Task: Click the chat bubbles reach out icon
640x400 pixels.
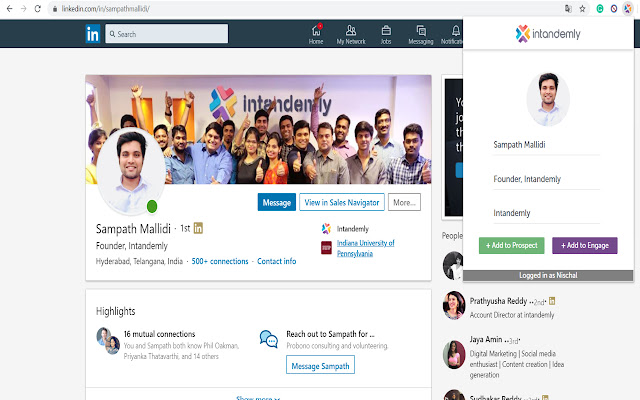Action: click(269, 339)
